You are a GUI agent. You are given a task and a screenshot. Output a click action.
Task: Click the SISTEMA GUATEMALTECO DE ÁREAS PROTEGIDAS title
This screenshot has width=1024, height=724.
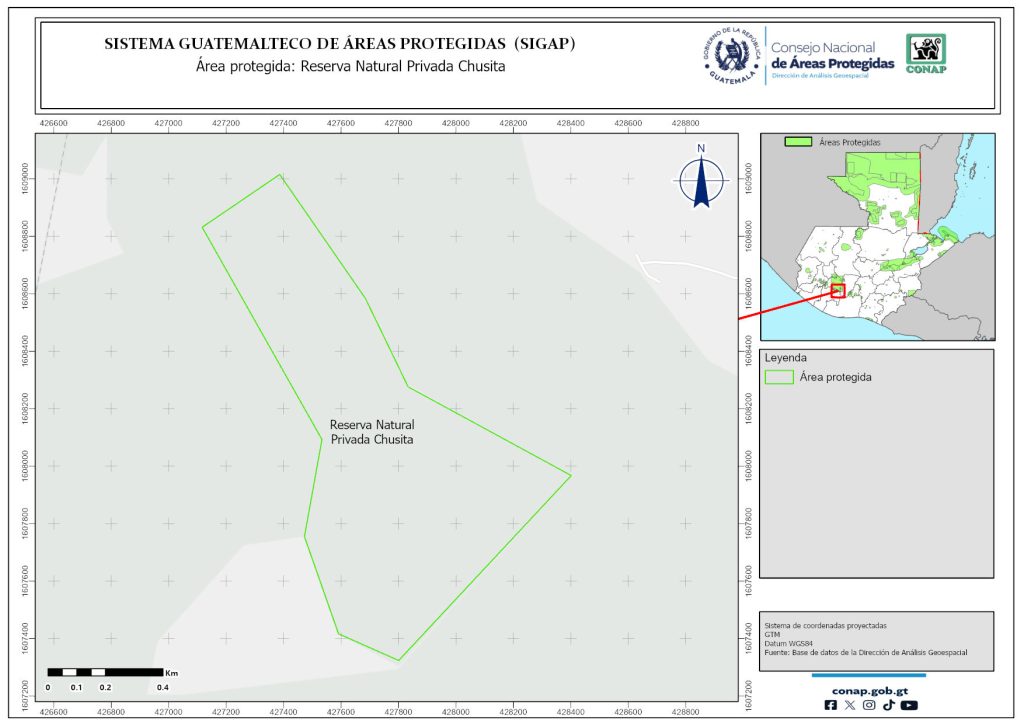pos(339,44)
